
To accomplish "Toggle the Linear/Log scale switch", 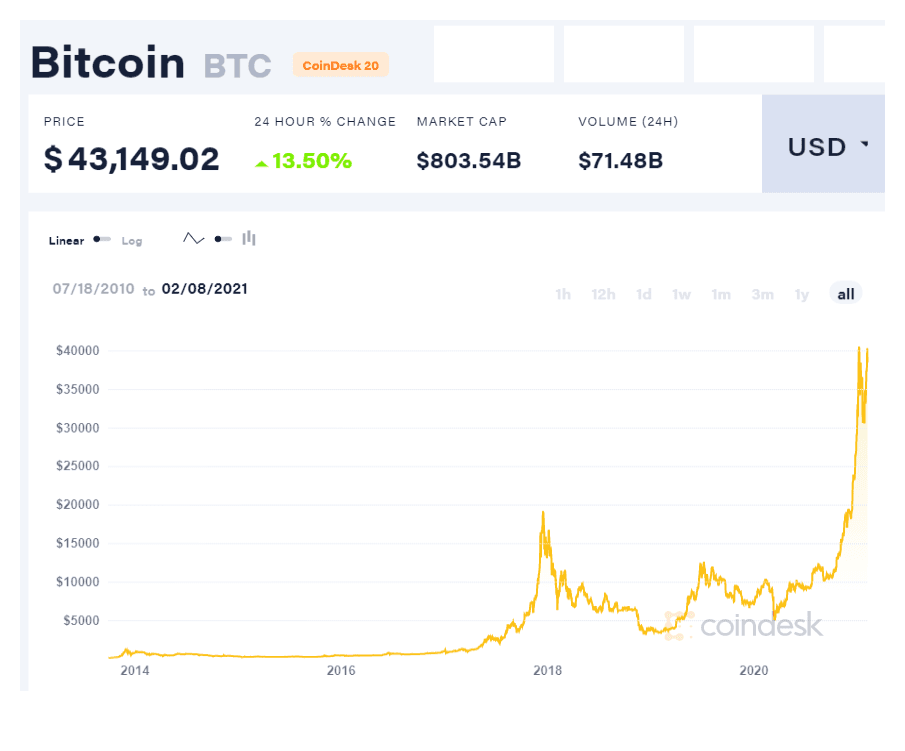I will tap(102, 240).
